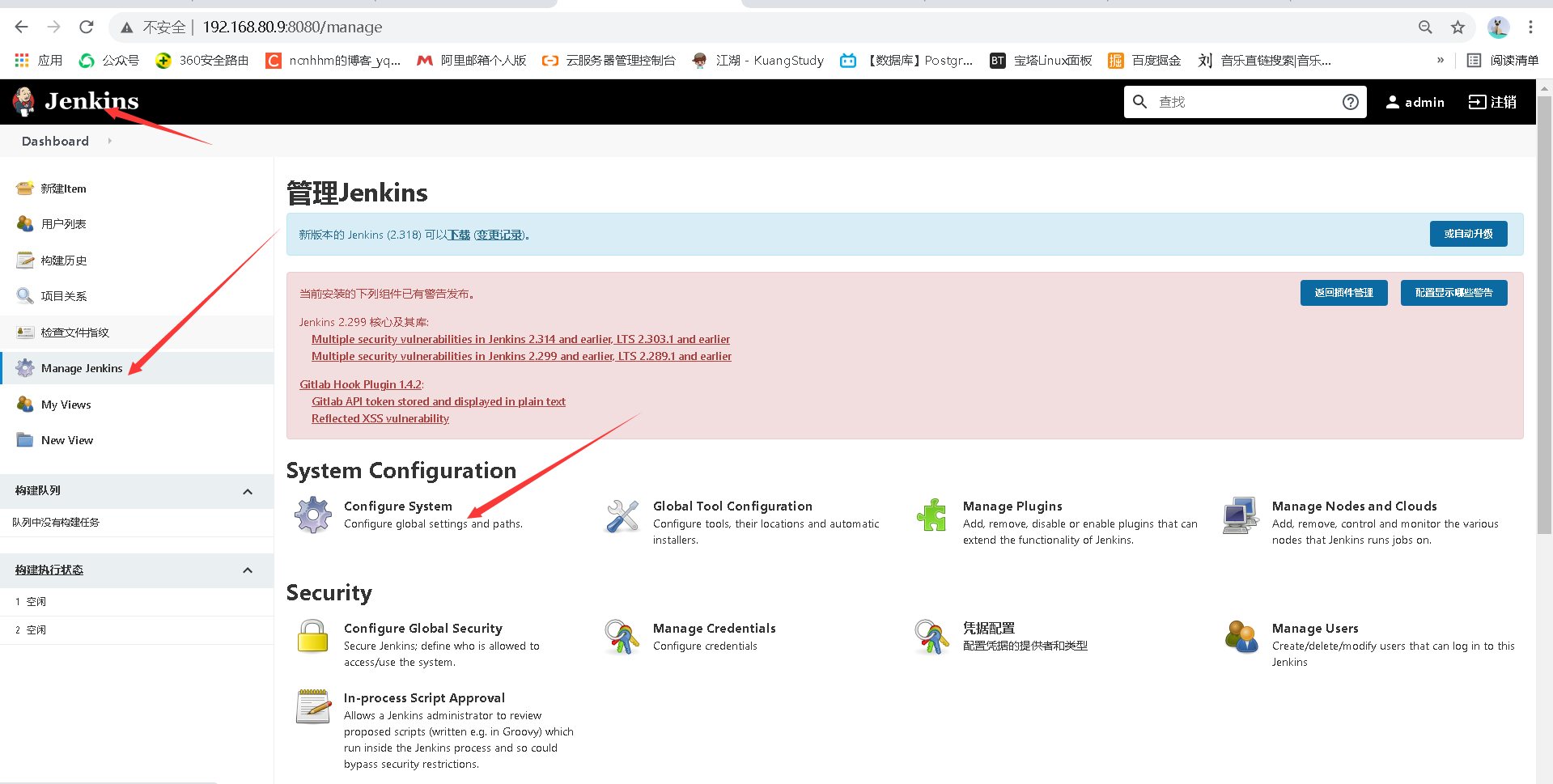This screenshot has width=1553, height=784.
Task: Open search help question mark icon
Action: [1349, 102]
